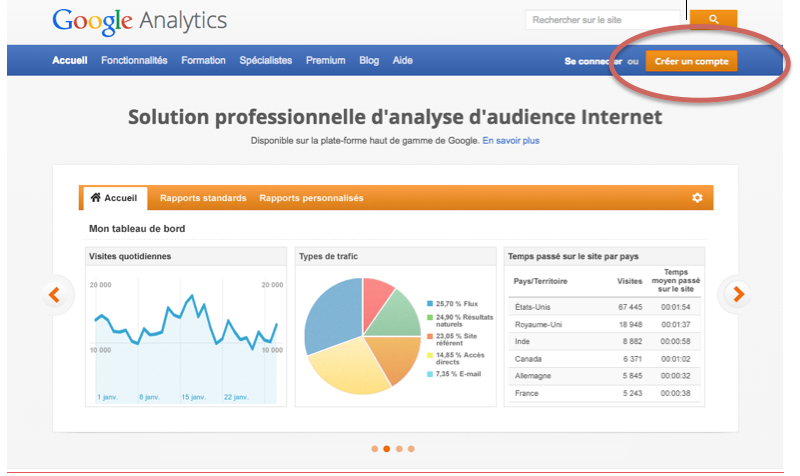Click the 24,90 % Résultats naturels legend text
Screen dimensions: 800x476
[464, 320]
